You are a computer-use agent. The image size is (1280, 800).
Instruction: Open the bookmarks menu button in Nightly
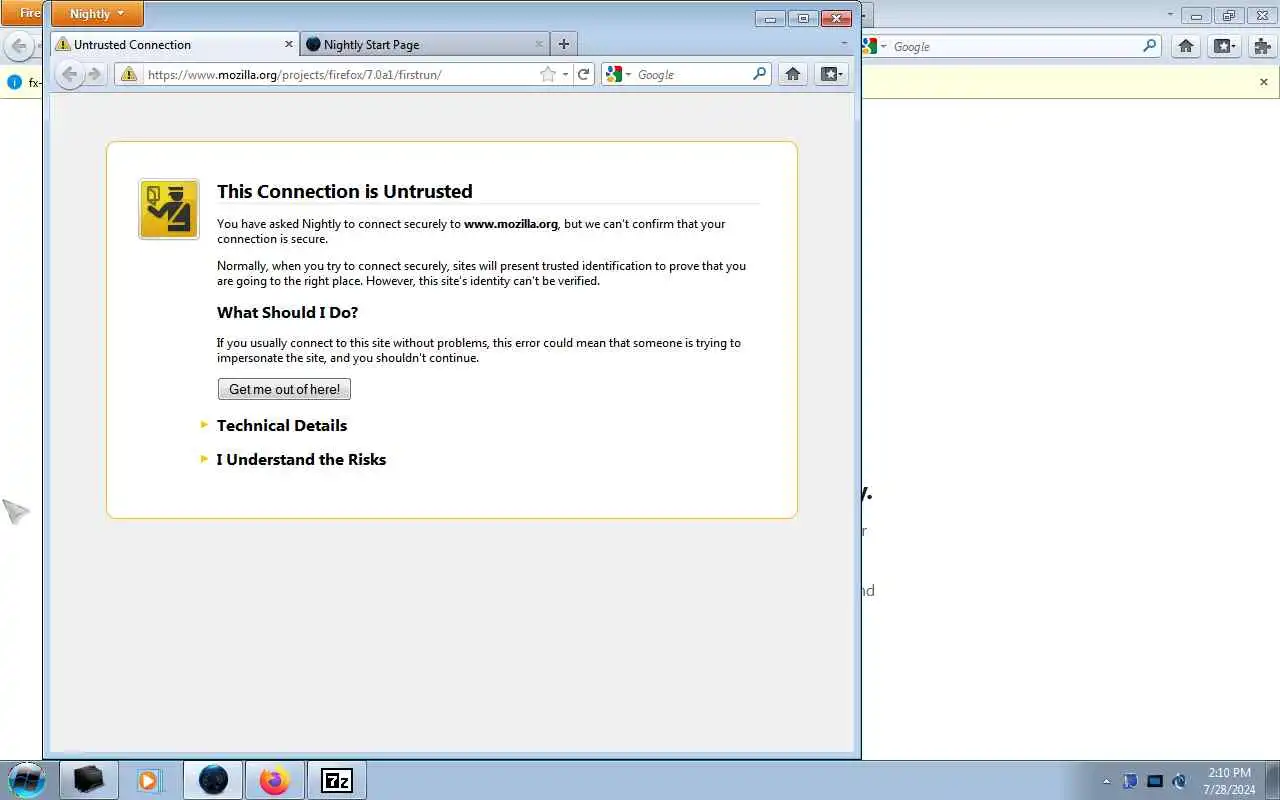point(832,74)
